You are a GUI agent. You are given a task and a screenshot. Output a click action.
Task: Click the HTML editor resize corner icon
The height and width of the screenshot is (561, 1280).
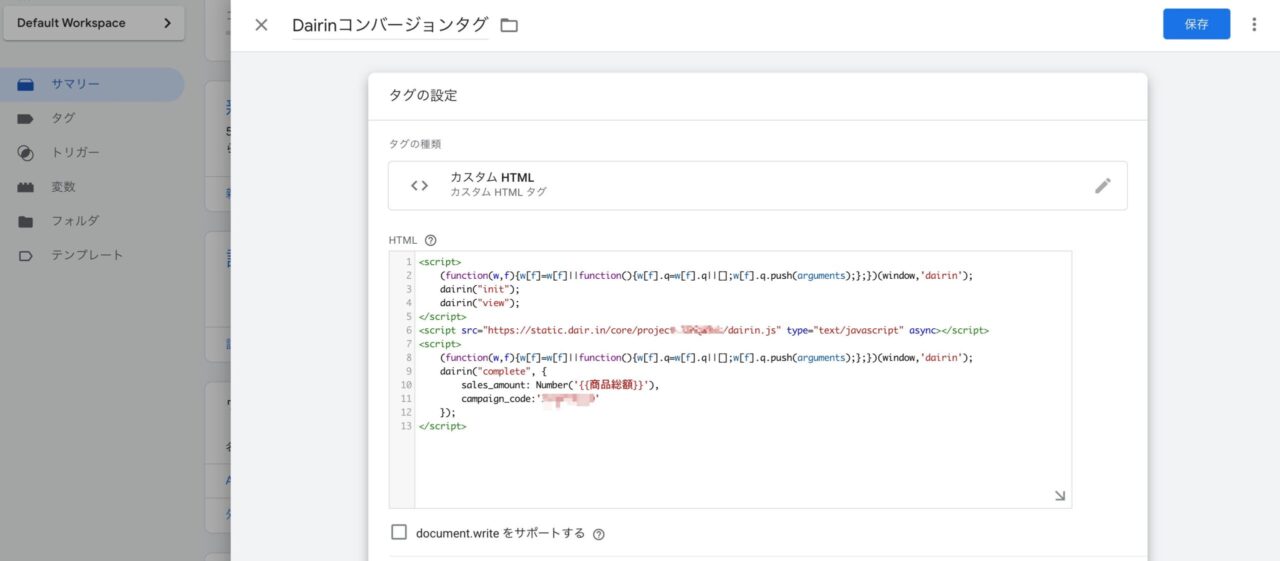1059,496
